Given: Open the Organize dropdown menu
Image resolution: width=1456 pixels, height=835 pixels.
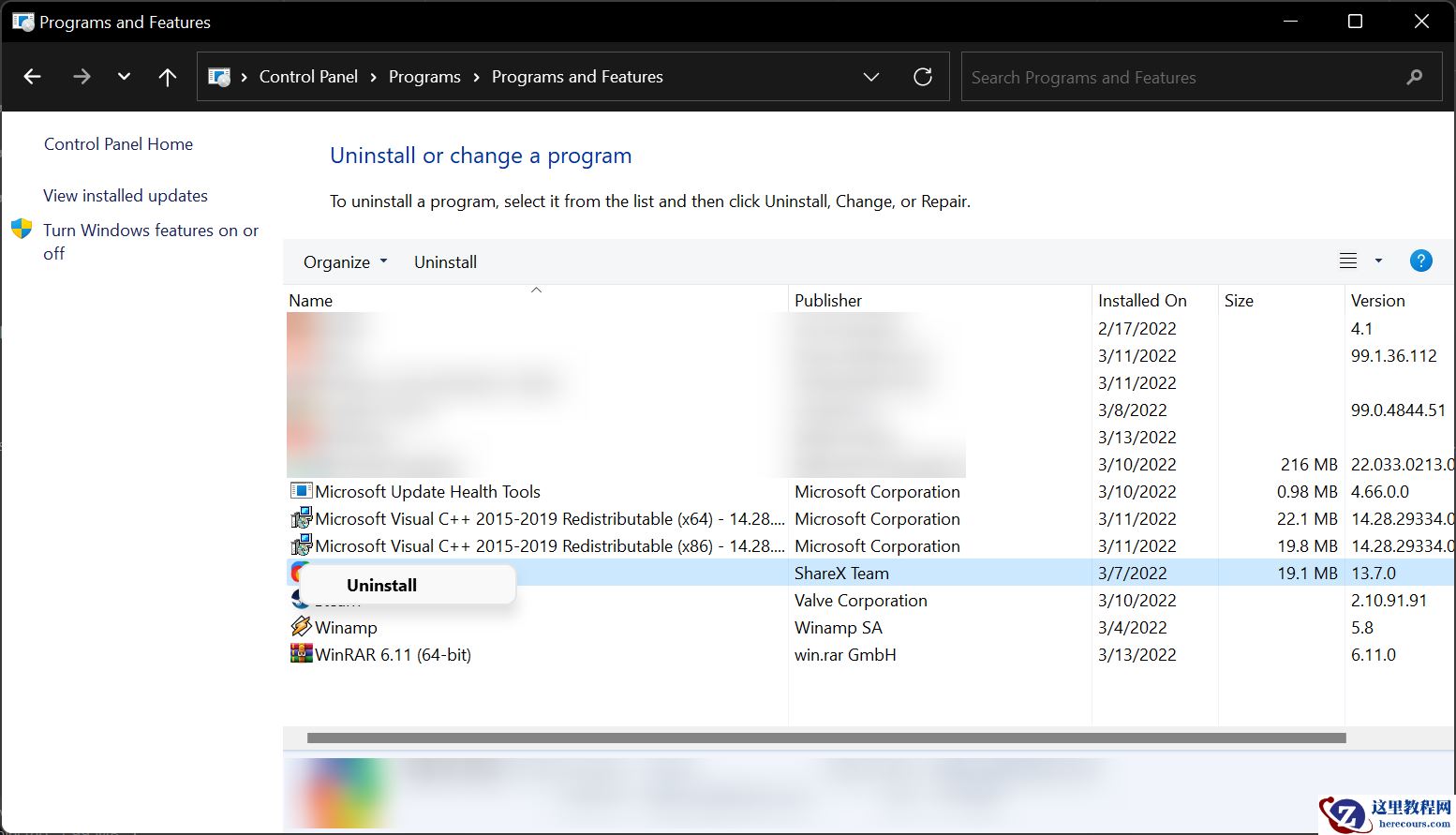Looking at the screenshot, I should pyautogui.click(x=344, y=261).
